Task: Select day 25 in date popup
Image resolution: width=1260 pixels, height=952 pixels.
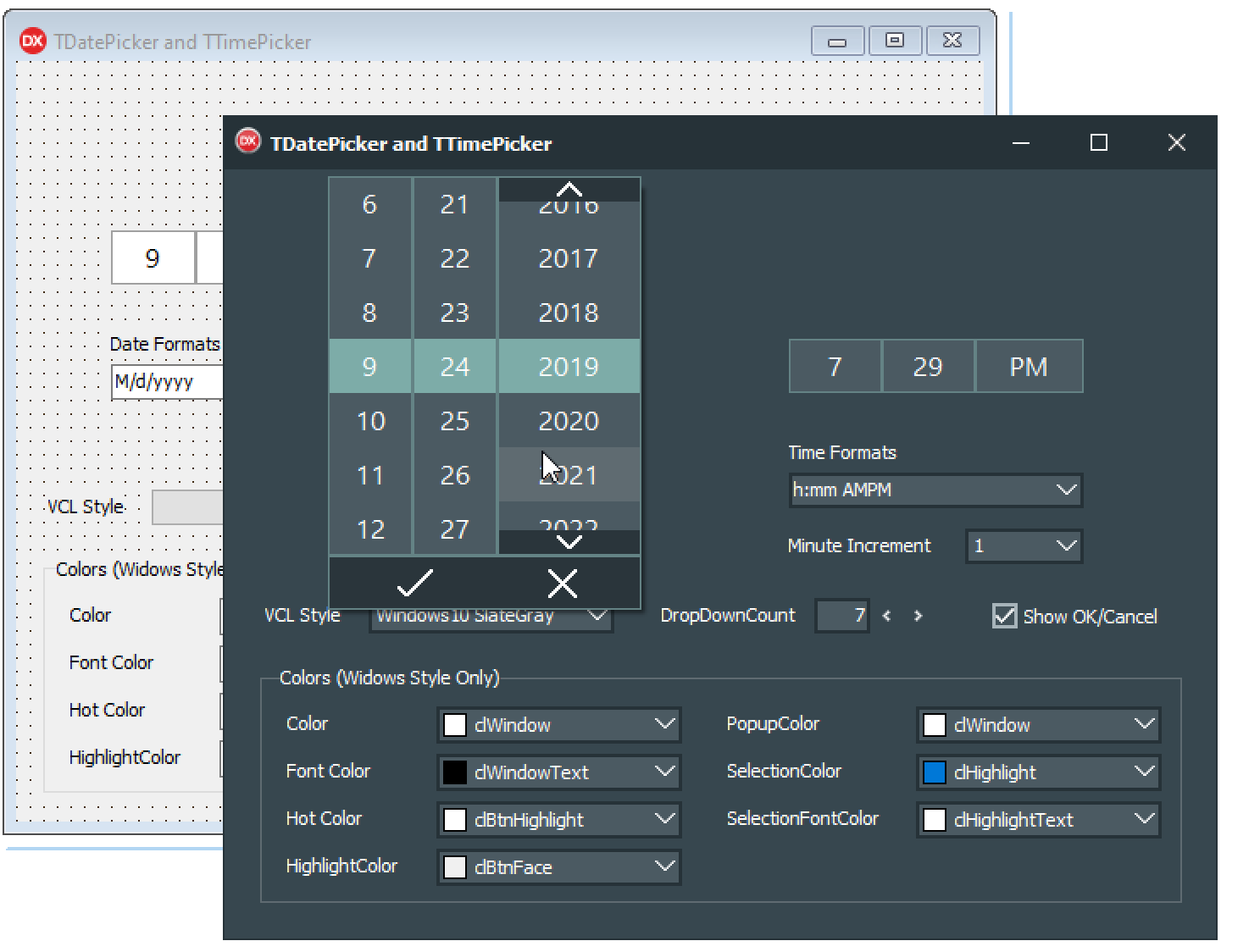Action: coord(455,421)
